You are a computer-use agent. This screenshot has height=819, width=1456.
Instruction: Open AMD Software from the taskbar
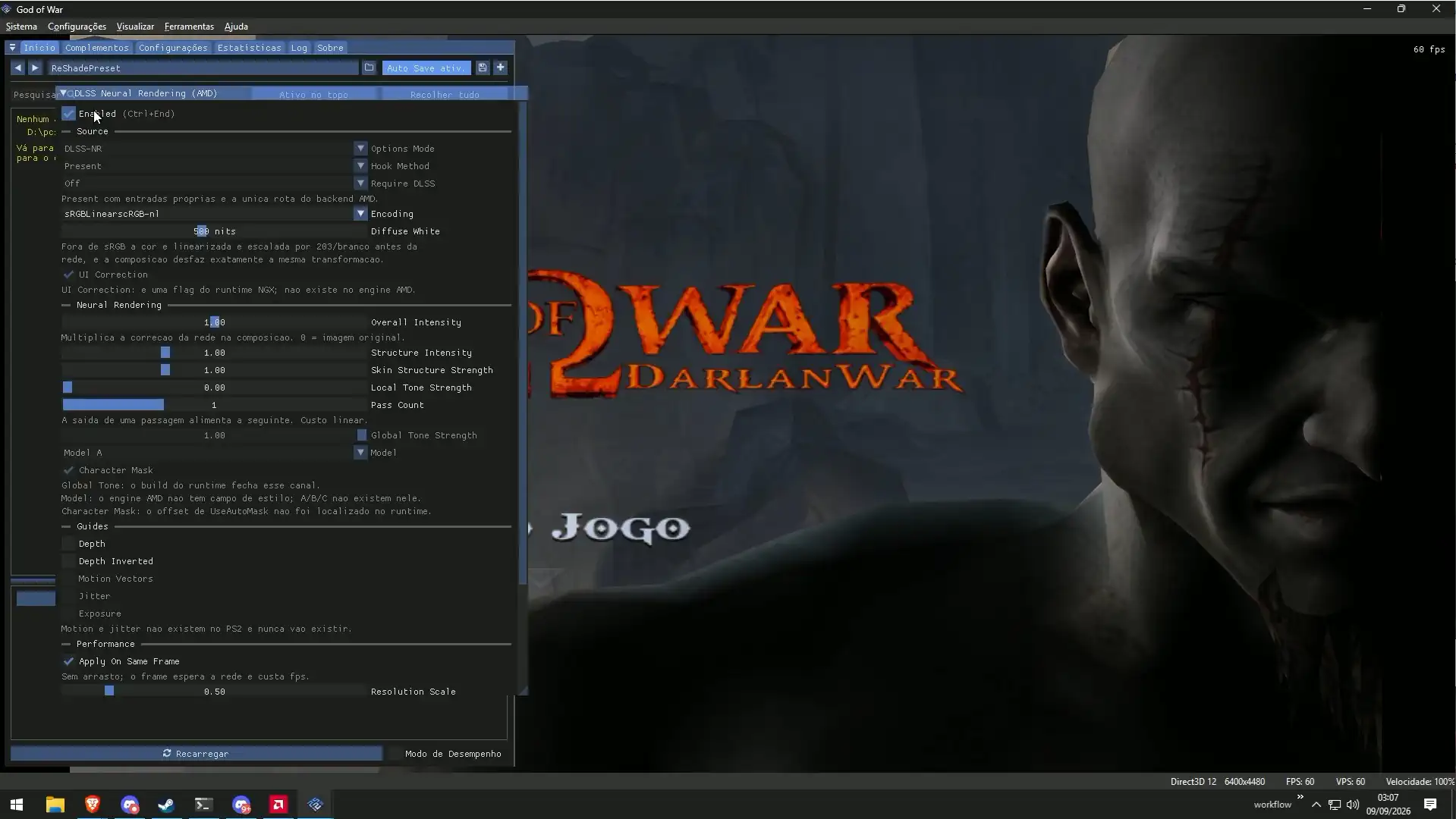coord(278,805)
